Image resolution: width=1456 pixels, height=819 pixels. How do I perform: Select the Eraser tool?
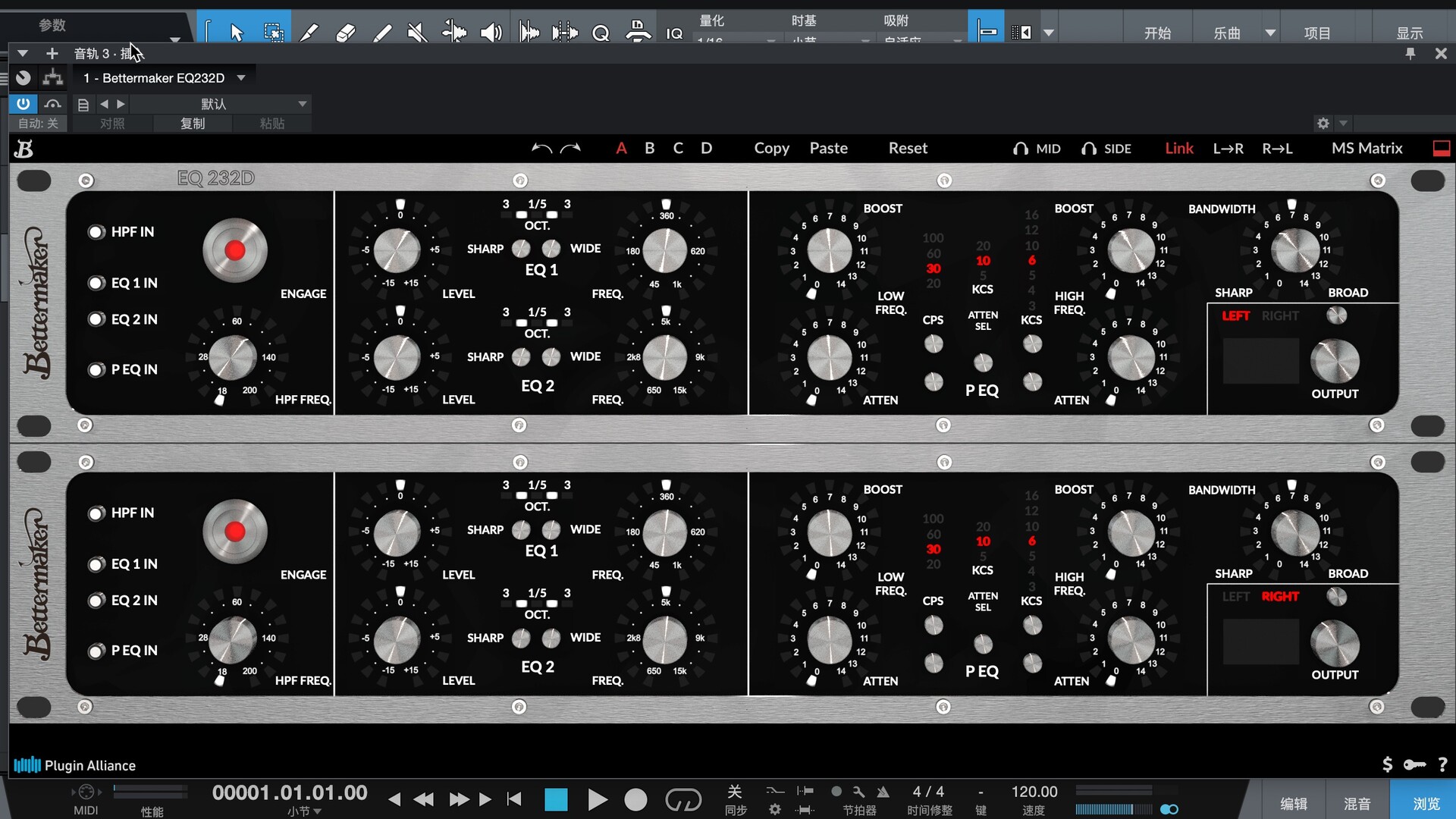[x=345, y=33]
